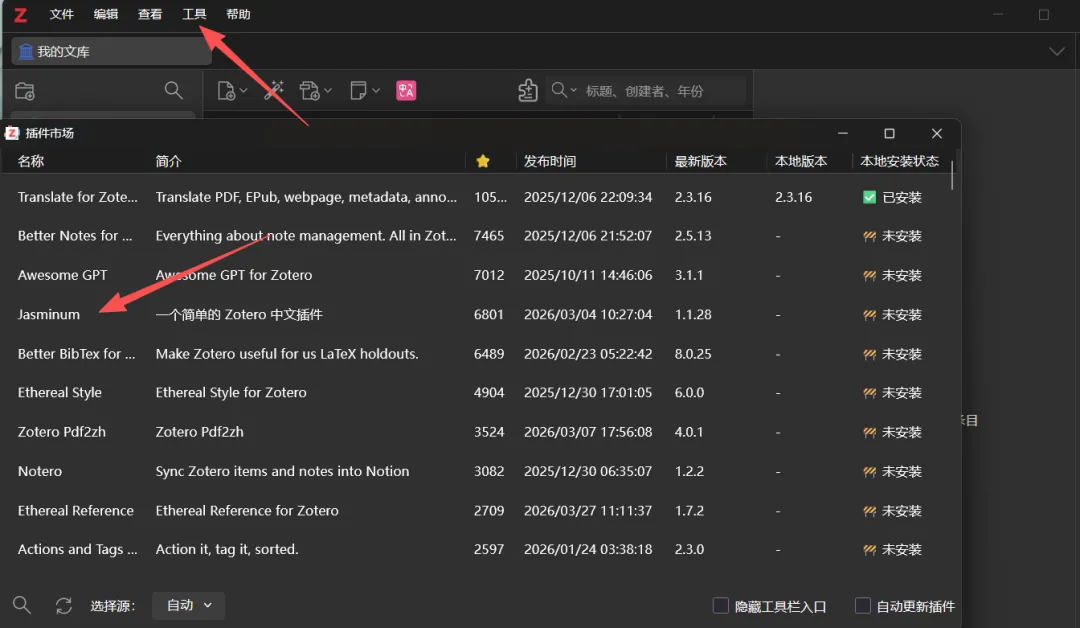Click uninstalled status icon for Ethereal Reference

(x=869, y=511)
